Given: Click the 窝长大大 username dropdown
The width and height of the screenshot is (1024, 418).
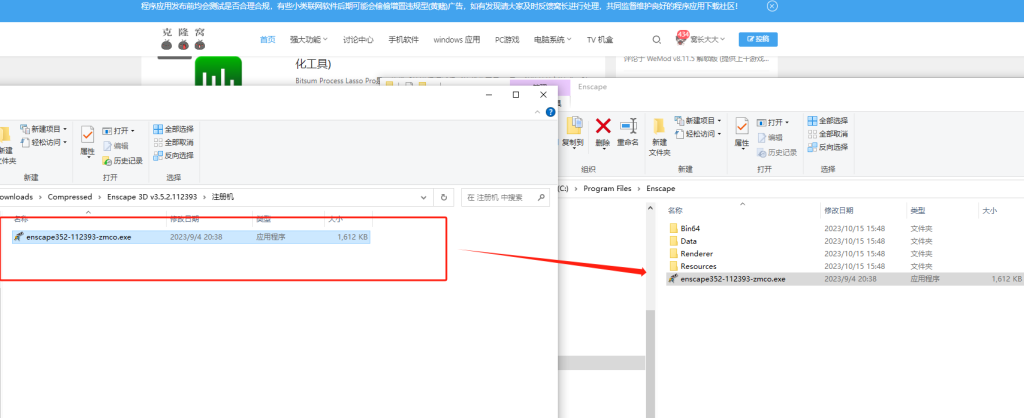Looking at the screenshot, I should tap(708, 40).
